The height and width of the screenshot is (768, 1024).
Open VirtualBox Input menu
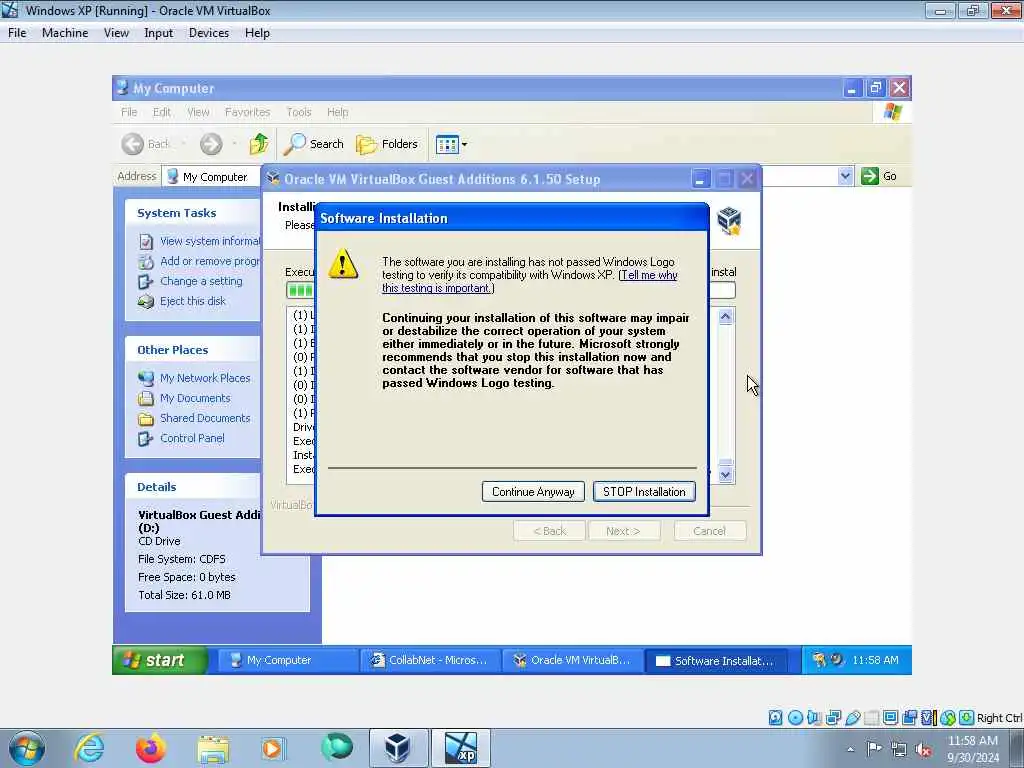pyautogui.click(x=159, y=33)
